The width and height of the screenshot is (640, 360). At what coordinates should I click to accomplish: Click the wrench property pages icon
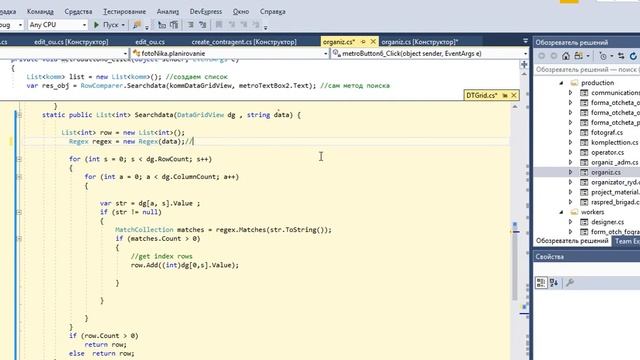570,282
